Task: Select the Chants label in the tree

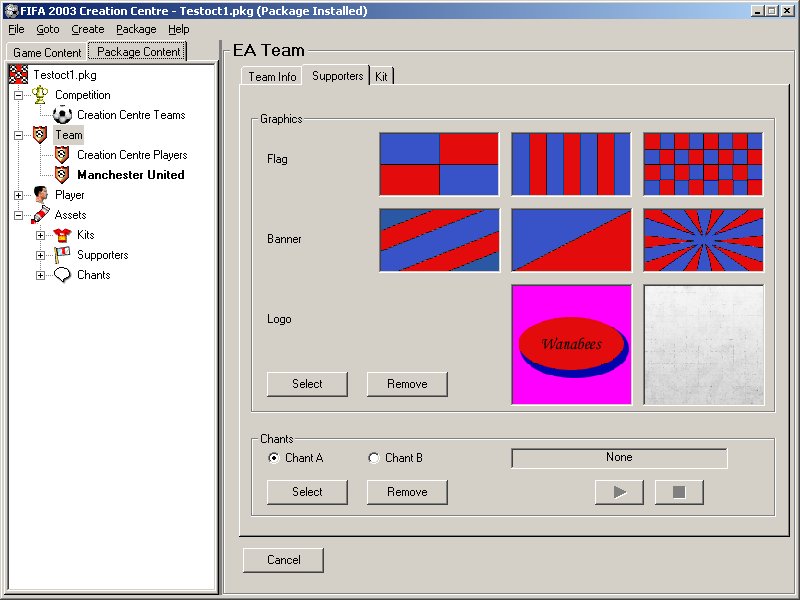Action: (93, 275)
